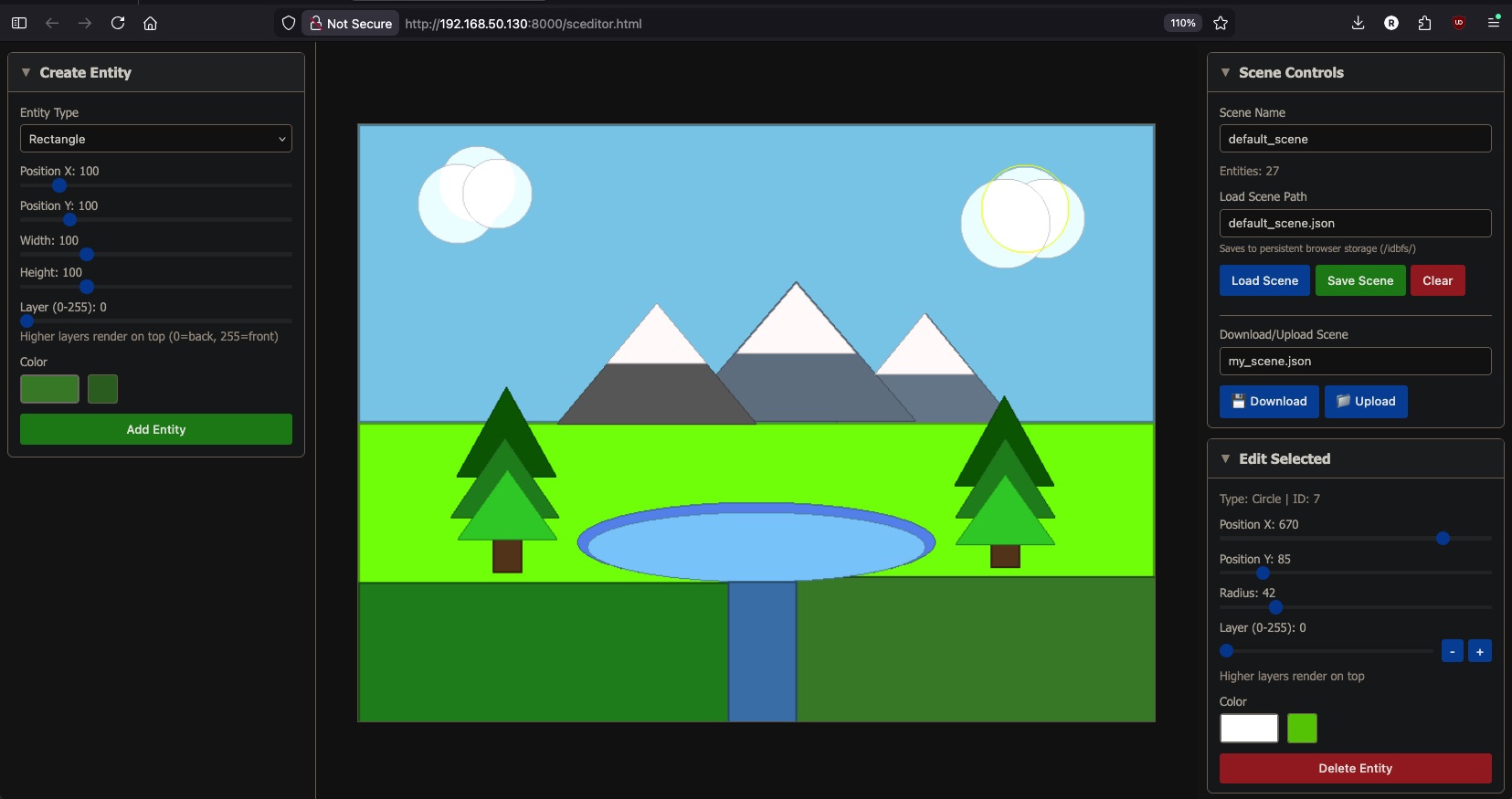Image resolution: width=1512 pixels, height=799 pixels.
Task: Bookmark this page with the star icon
Action: click(1221, 23)
